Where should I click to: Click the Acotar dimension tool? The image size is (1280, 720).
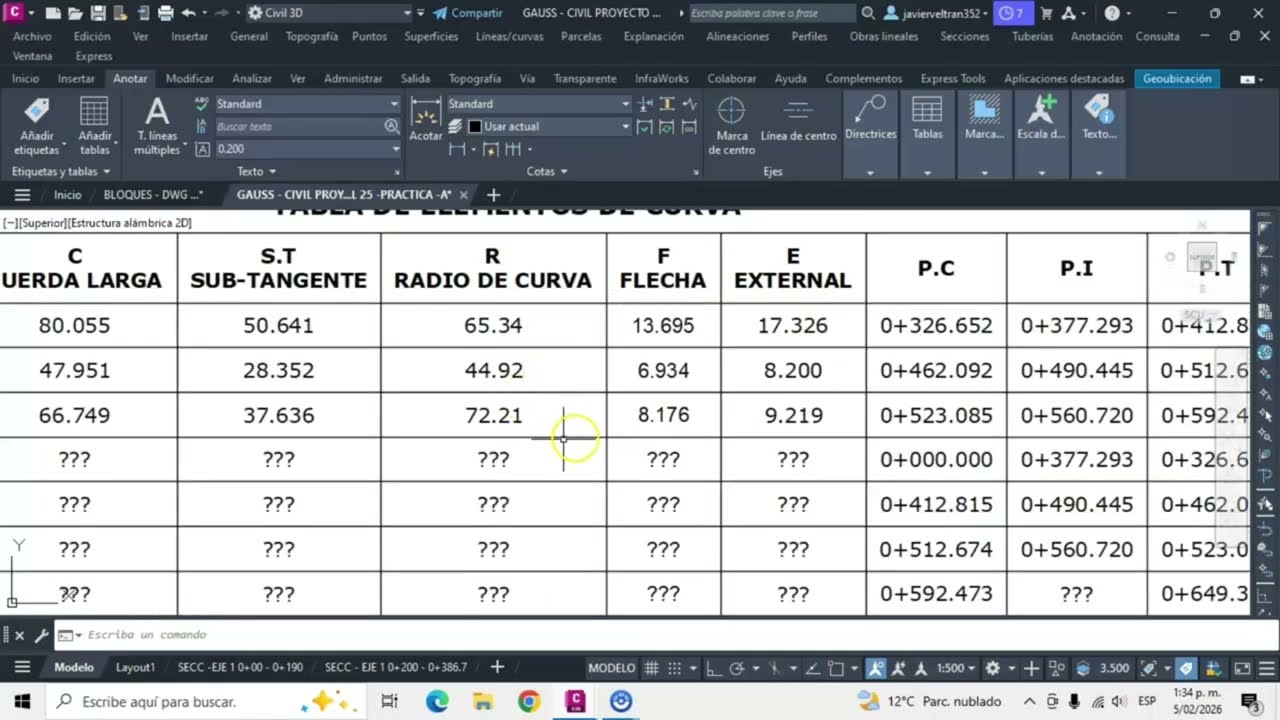coord(426,121)
